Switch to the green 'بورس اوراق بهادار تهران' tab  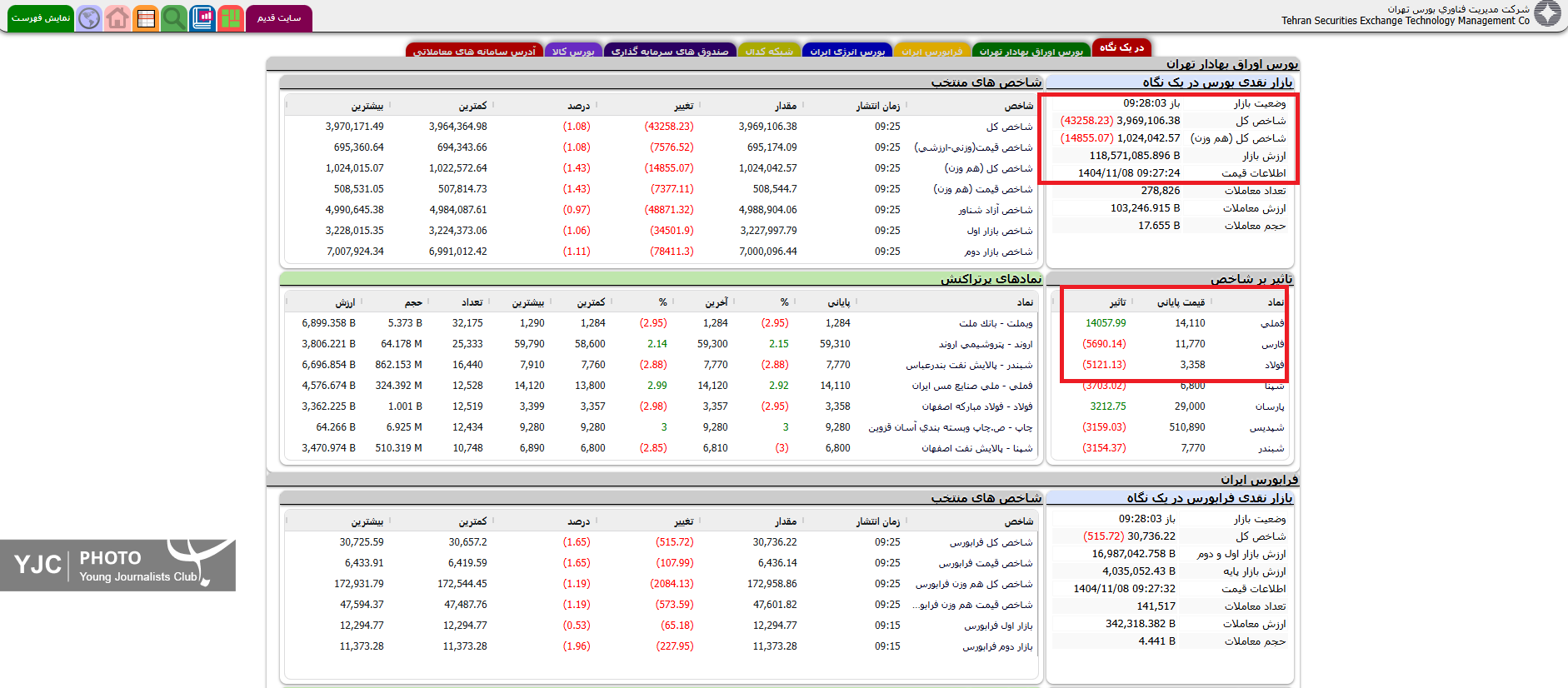coord(1031,51)
